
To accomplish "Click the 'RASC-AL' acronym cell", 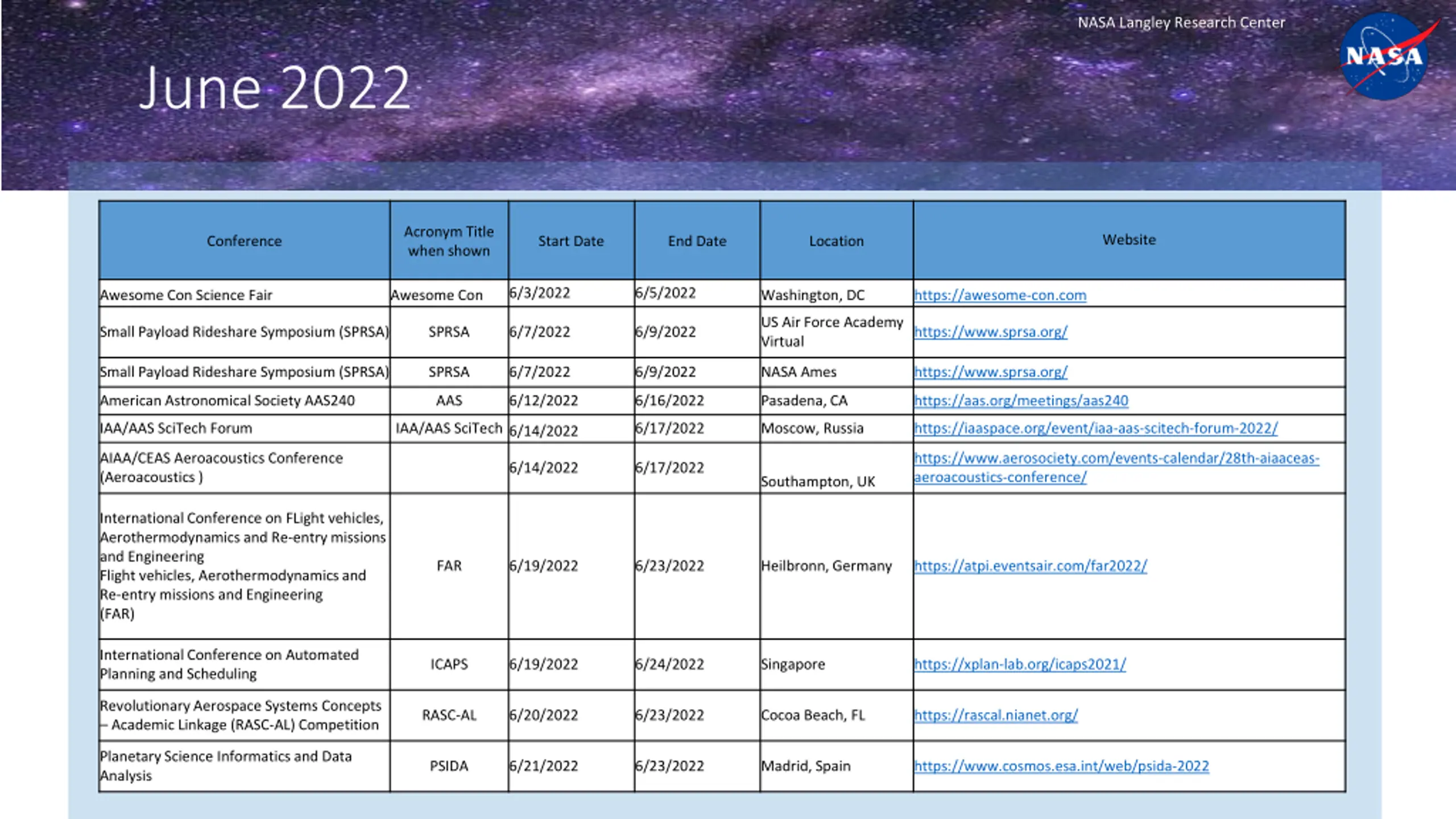I will pos(449,715).
